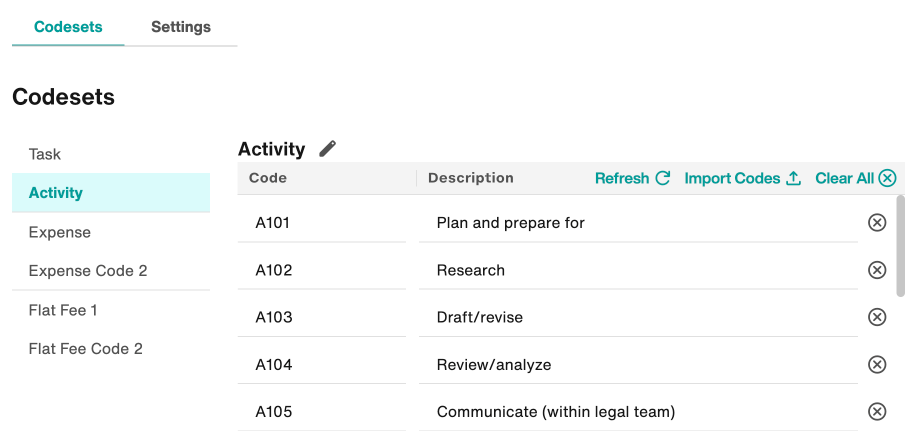Click the Code column header
Screen dimensions: 914x431
268,178
